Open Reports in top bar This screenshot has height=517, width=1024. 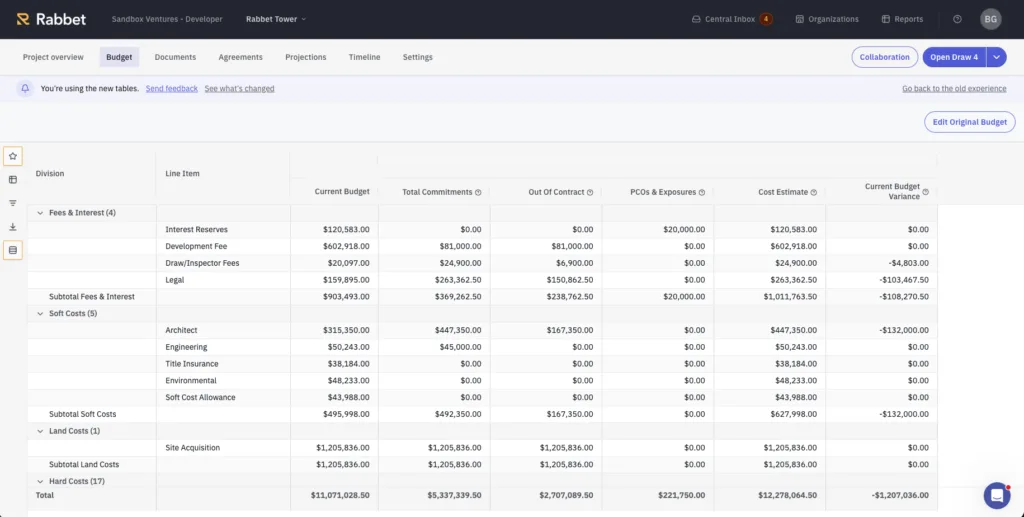pos(902,19)
